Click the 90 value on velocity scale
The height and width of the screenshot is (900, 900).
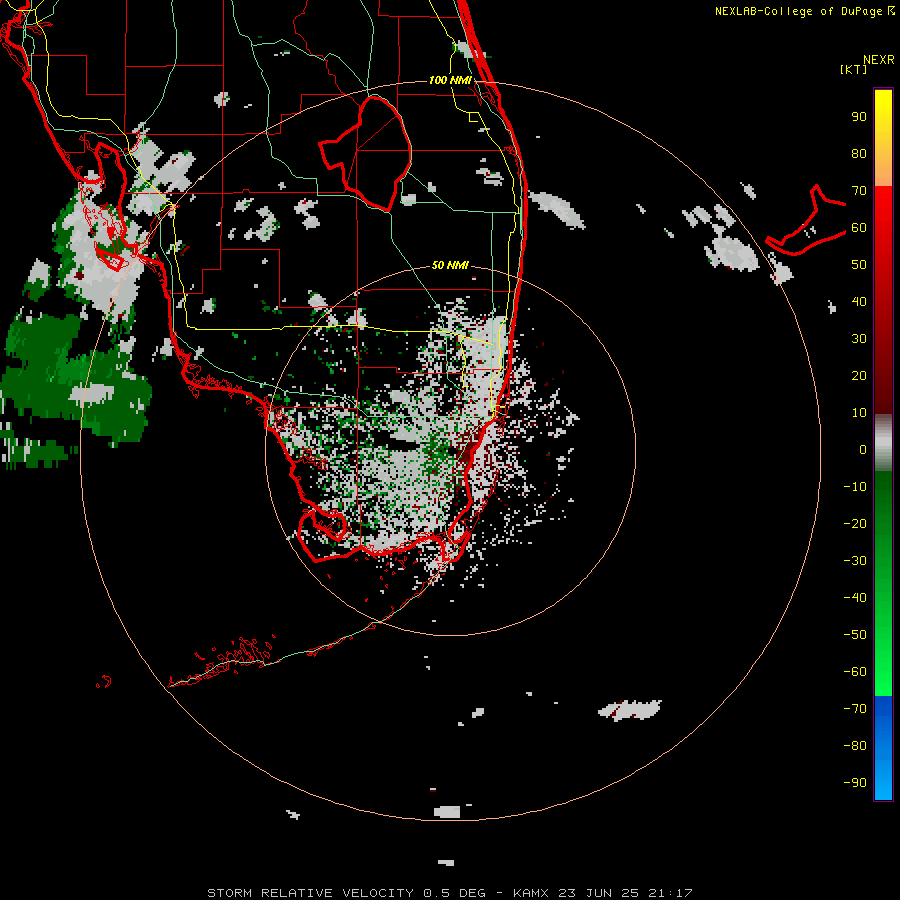click(x=859, y=117)
